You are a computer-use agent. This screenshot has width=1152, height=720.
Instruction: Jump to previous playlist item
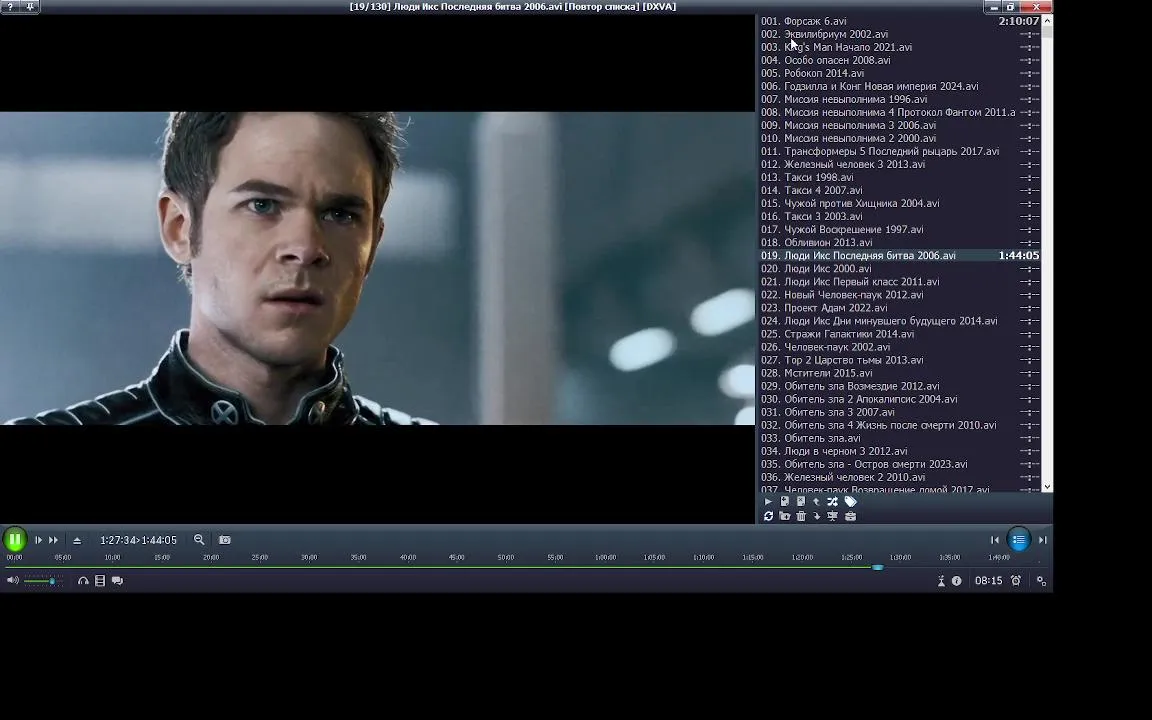995,540
